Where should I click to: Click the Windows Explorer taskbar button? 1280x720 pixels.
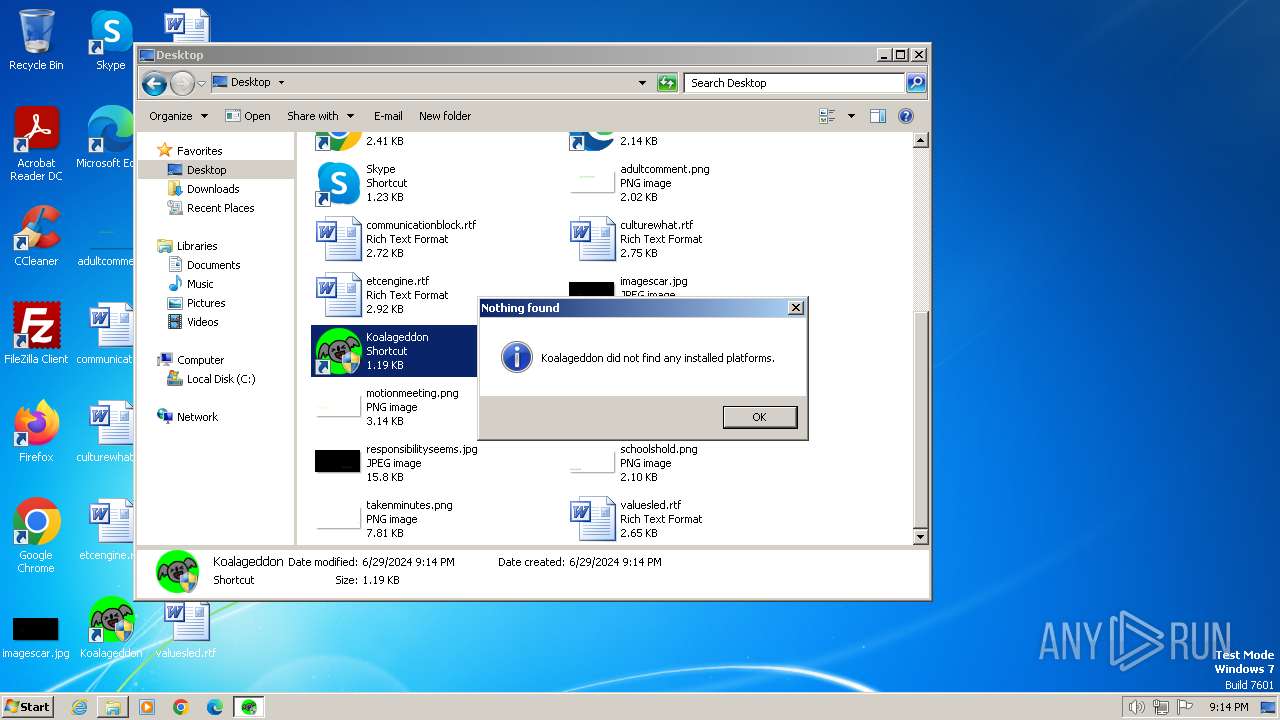(x=113, y=707)
